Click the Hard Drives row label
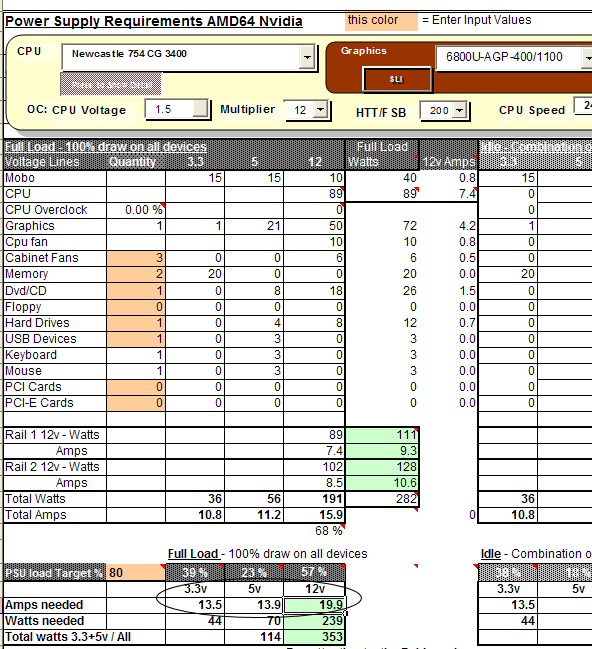 click(37, 322)
